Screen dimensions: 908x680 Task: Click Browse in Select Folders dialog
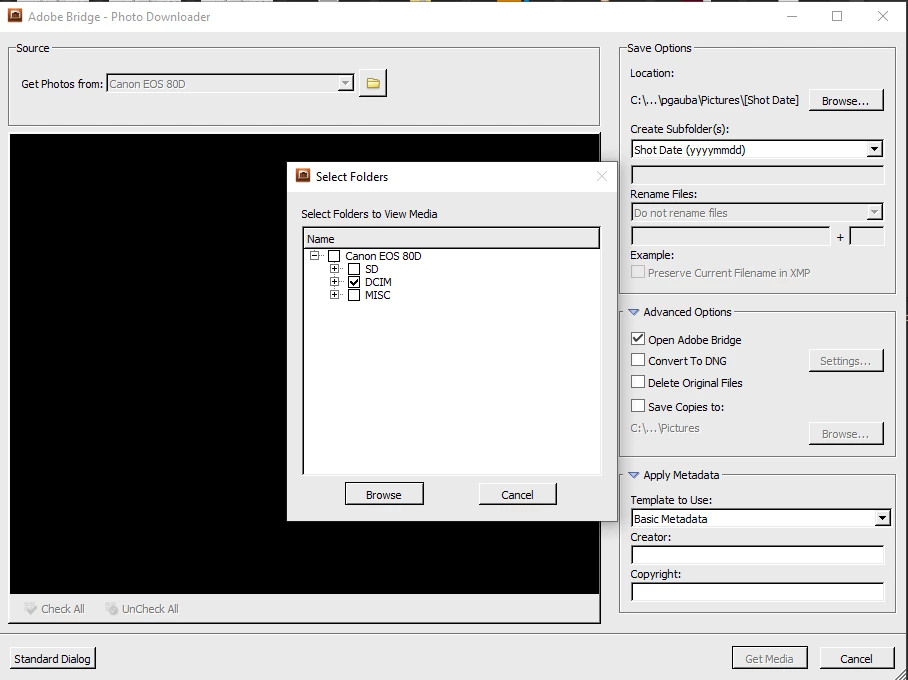tap(384, 494)
